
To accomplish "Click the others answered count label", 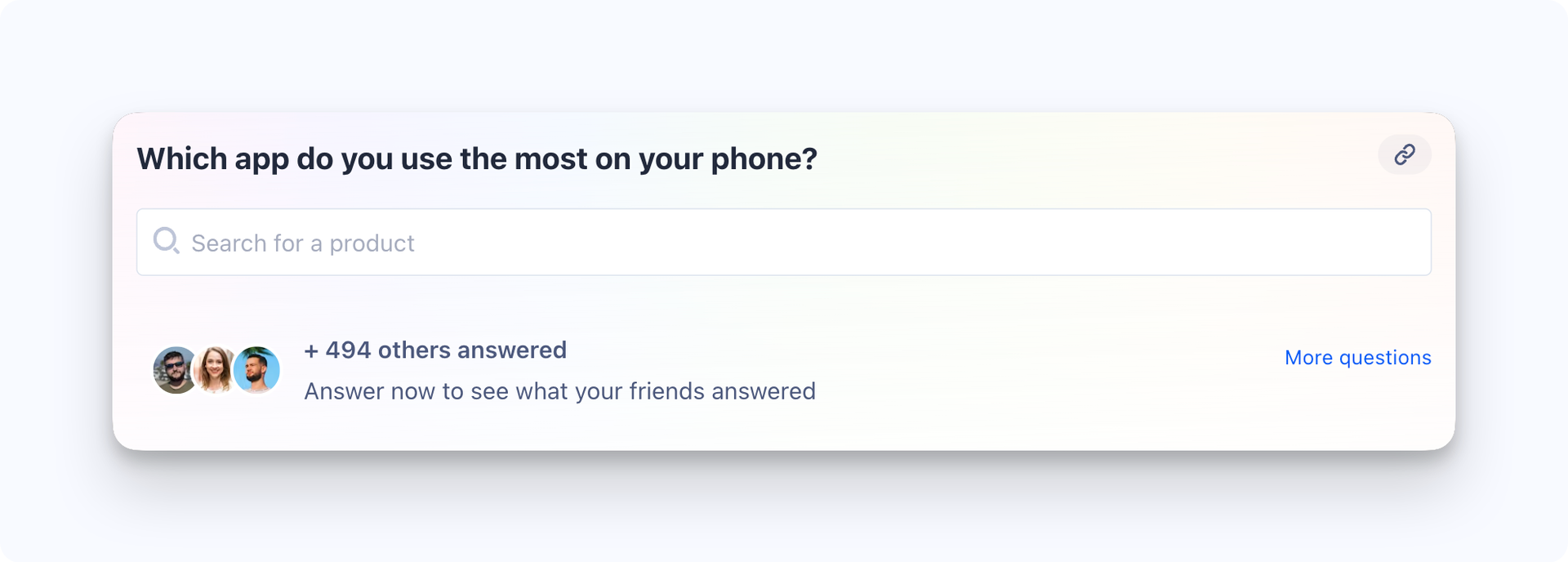I will [x=435, y=350].
